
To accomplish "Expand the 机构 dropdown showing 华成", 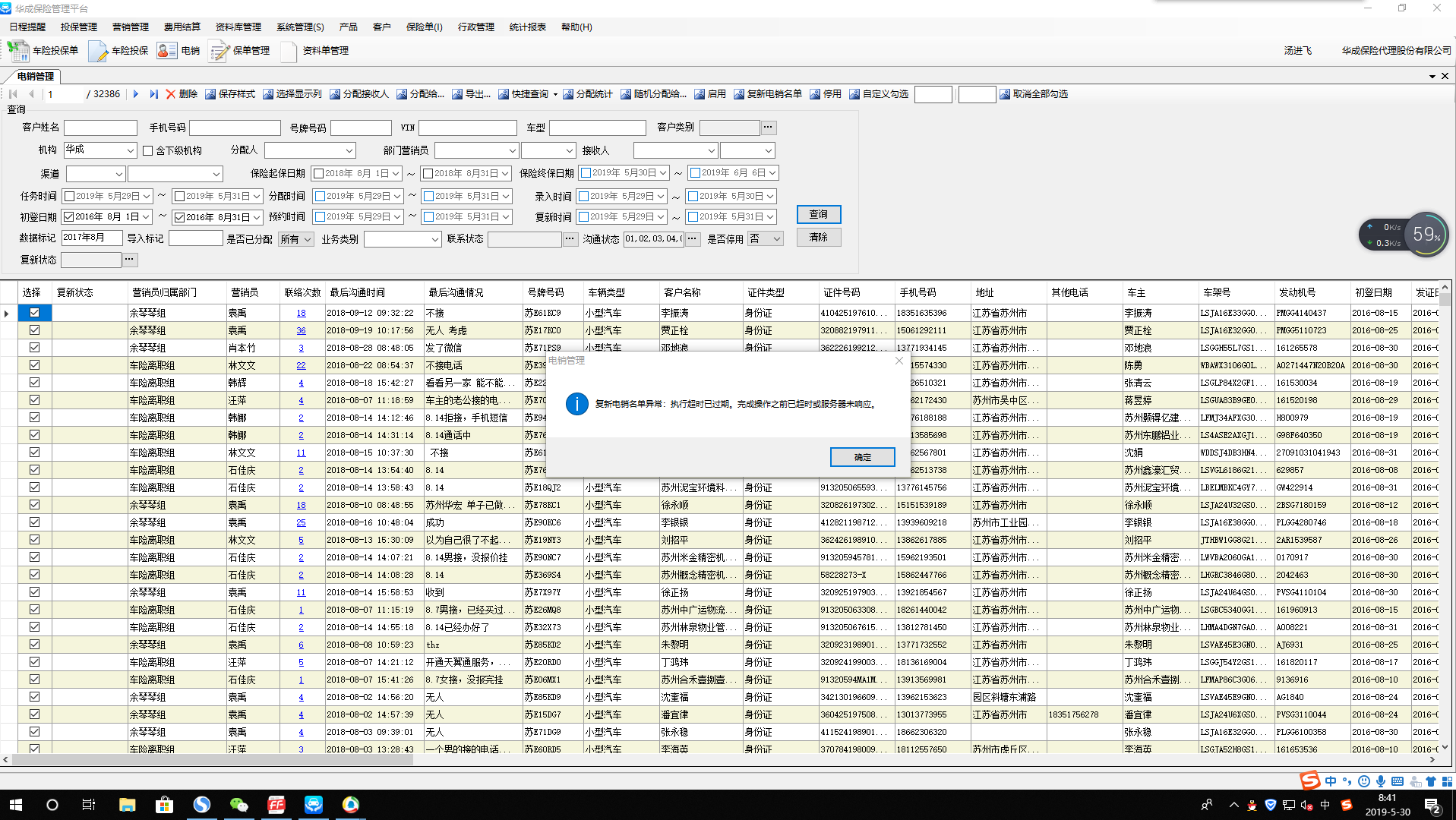I will point(131,150).
